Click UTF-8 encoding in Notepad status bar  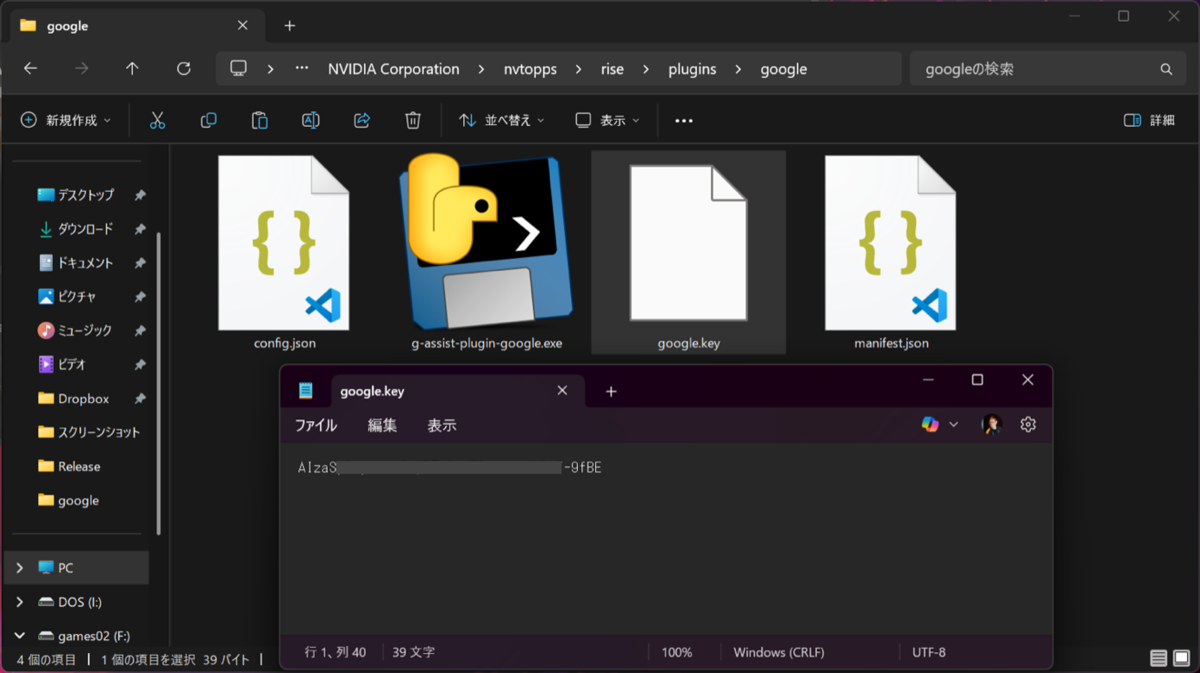click(x=929, y=652)
